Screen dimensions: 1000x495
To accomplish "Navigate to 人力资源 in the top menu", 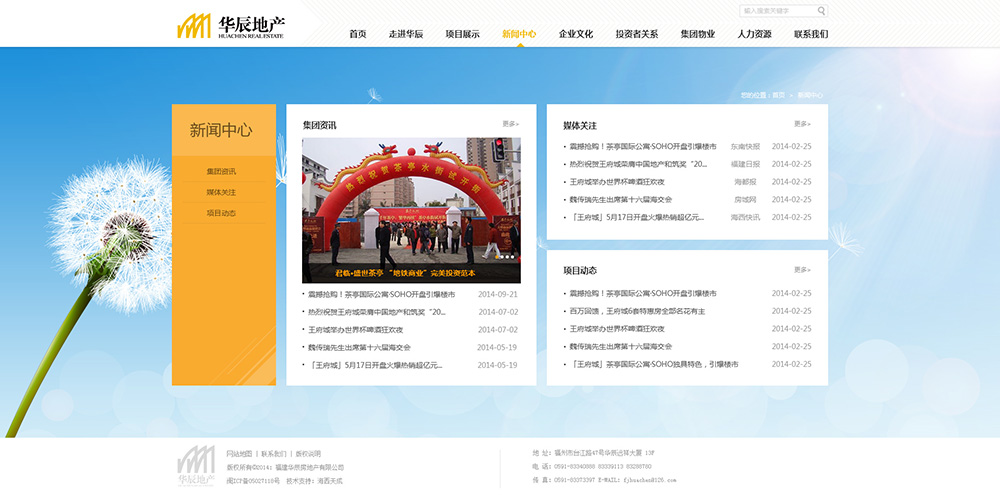I will click(x=754, y=34).
